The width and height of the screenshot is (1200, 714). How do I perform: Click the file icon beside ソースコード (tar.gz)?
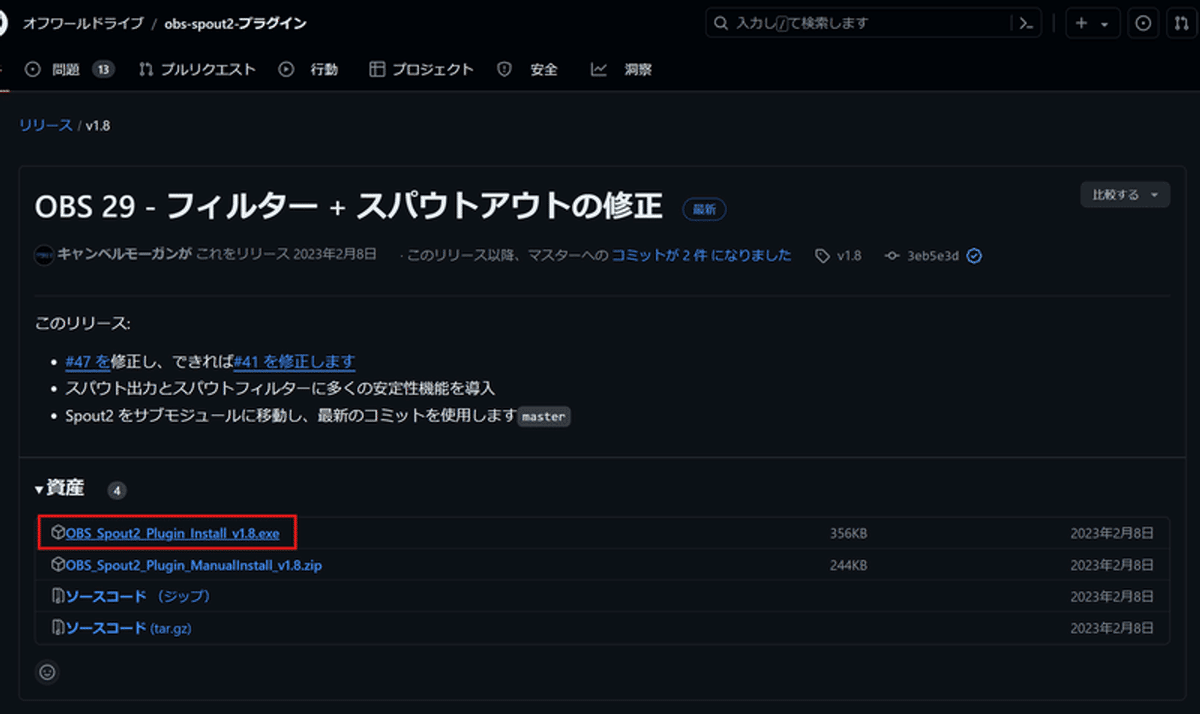tap(58, 628)
